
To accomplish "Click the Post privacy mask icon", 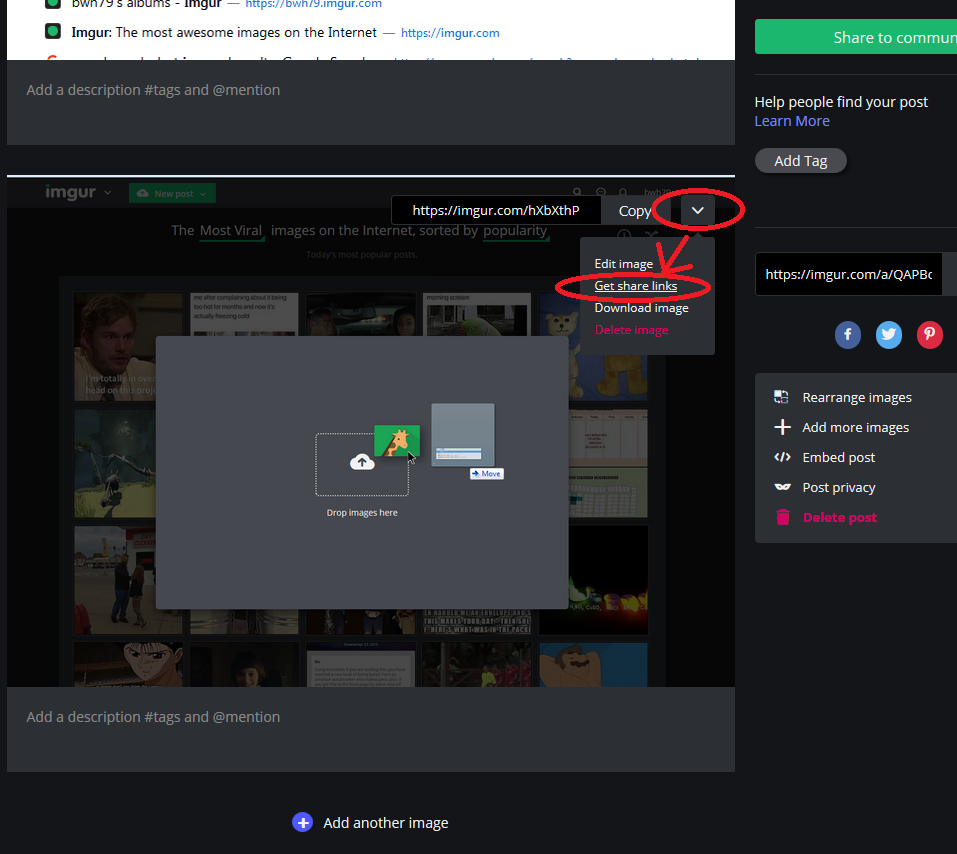I will click(782, 487).
